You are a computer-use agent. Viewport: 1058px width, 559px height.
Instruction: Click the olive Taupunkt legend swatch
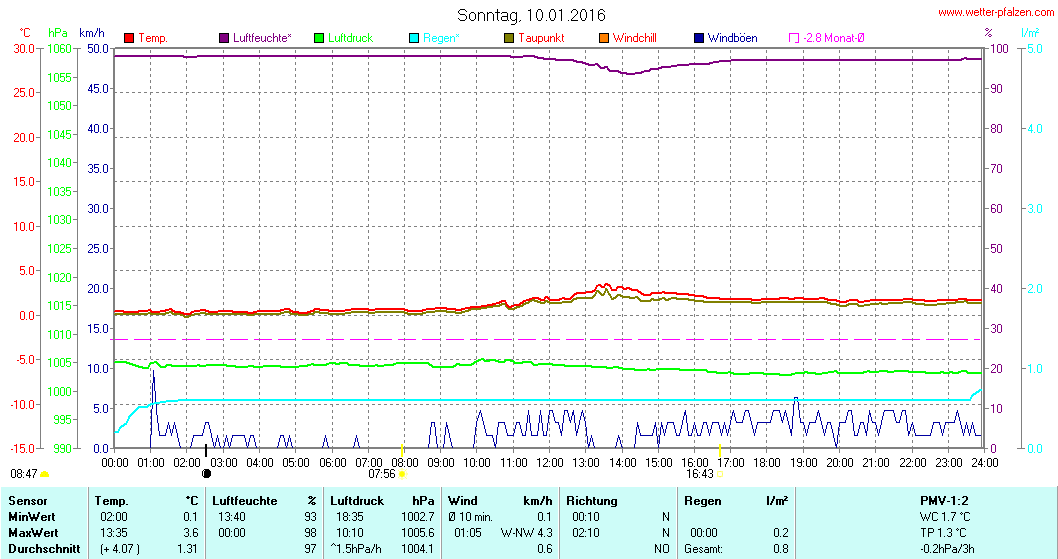pos(509,38)
